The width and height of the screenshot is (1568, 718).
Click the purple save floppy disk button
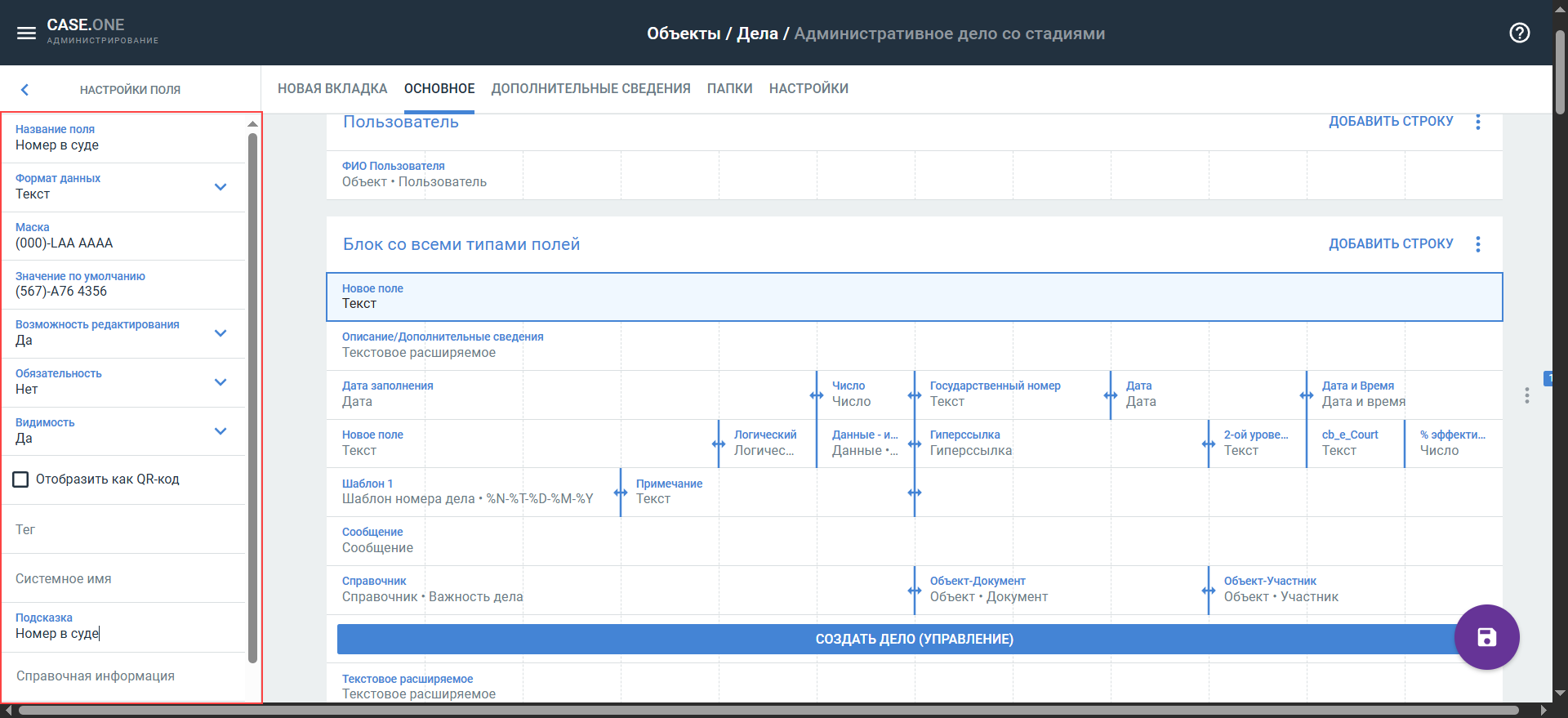click(1486, 637)
